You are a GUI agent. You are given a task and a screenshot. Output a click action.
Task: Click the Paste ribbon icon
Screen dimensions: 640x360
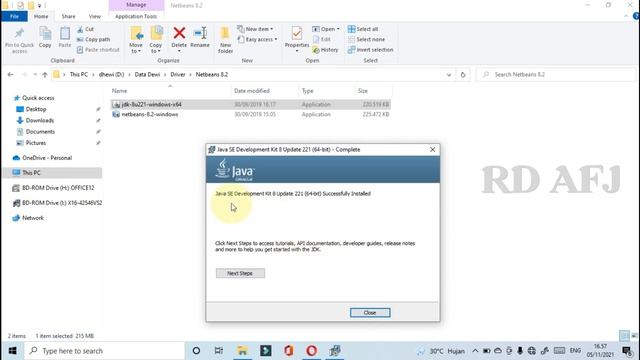click(x=64, y=38)
